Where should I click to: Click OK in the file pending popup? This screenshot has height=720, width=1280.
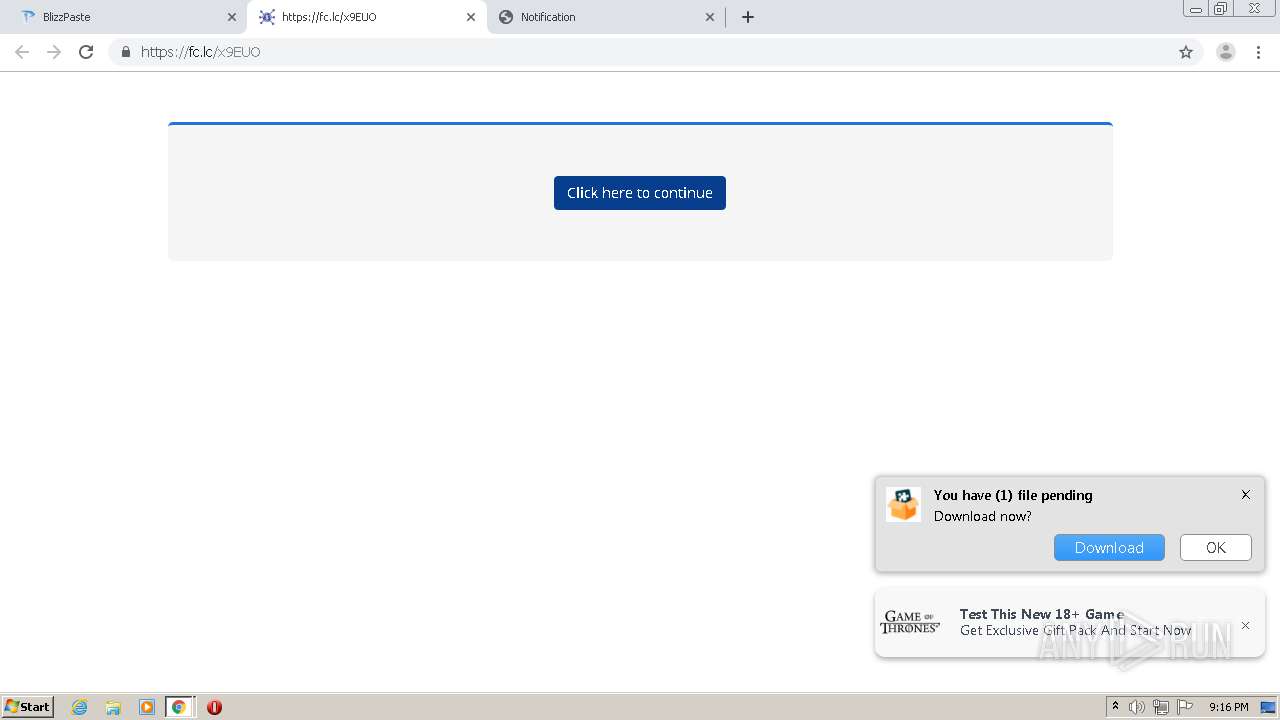click(1216, 547)
